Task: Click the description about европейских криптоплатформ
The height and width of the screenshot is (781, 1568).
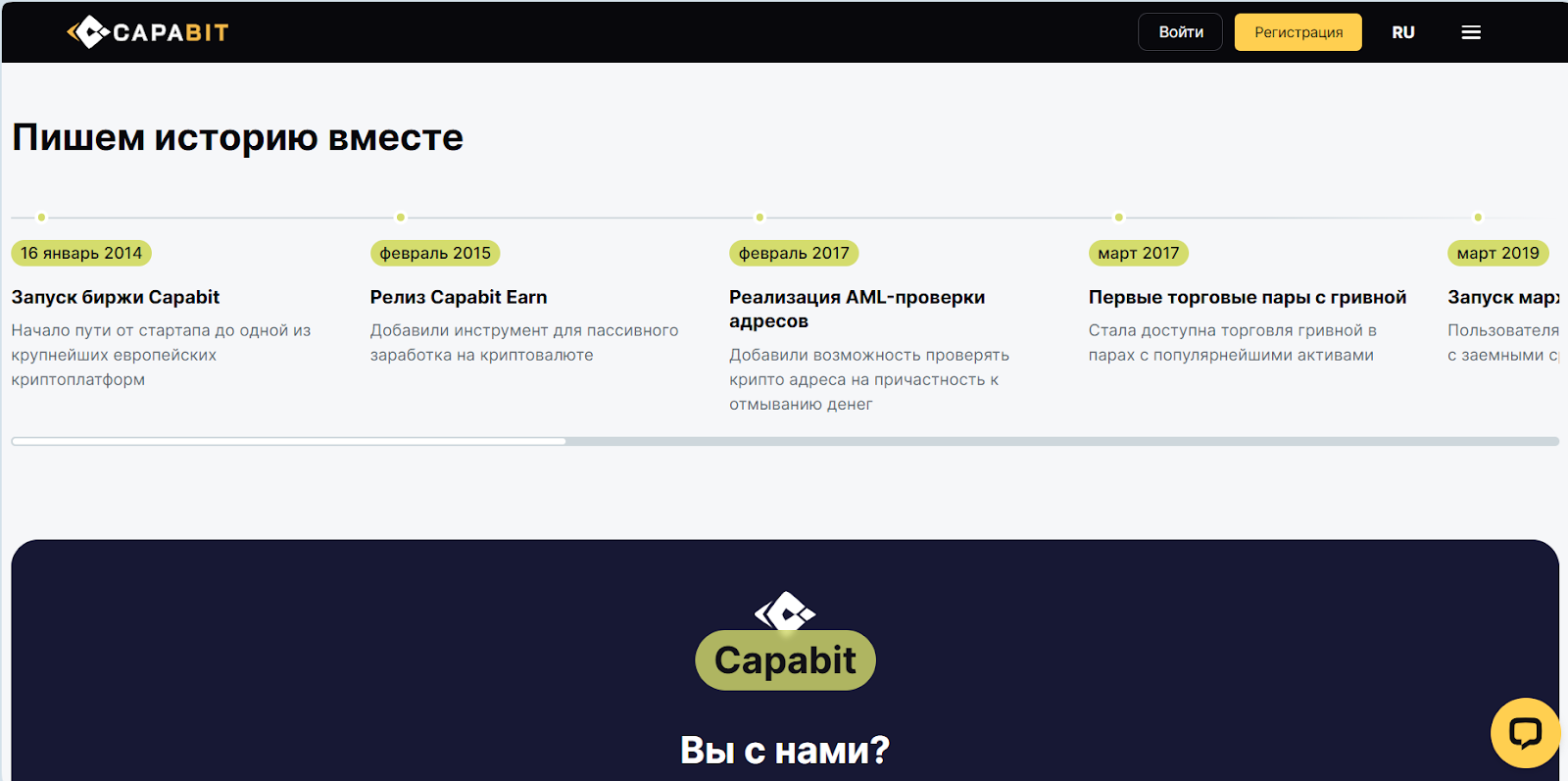Action: [x=162, y=355]
